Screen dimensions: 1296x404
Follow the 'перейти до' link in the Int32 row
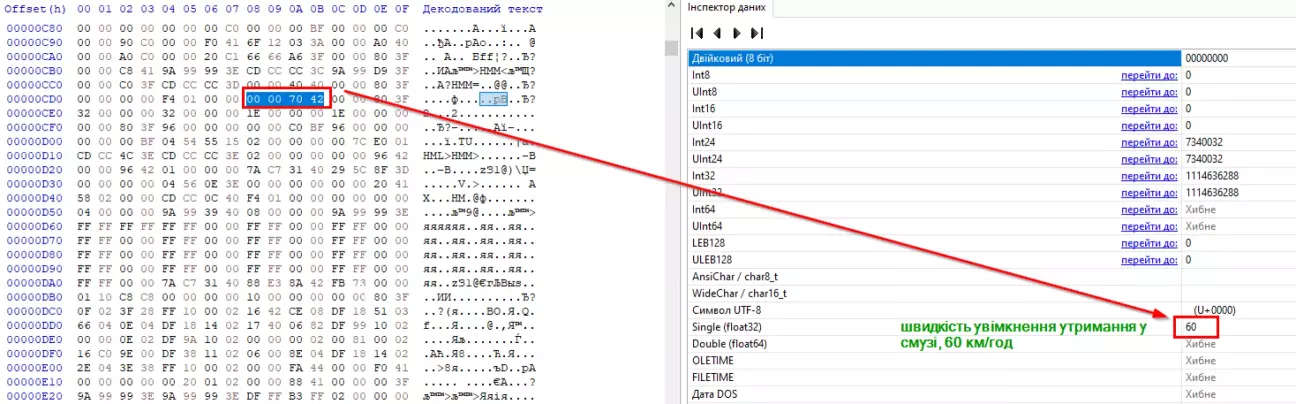1147,176
